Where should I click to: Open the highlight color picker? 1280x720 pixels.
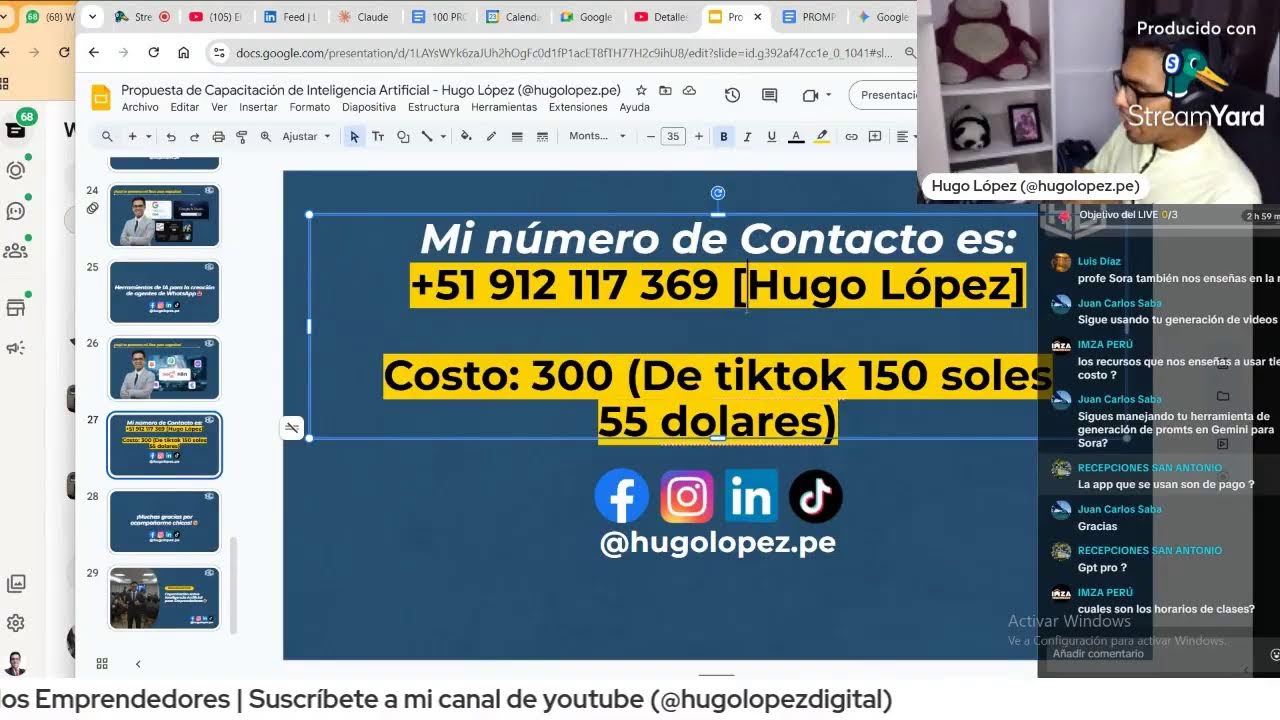click(821, 136)
